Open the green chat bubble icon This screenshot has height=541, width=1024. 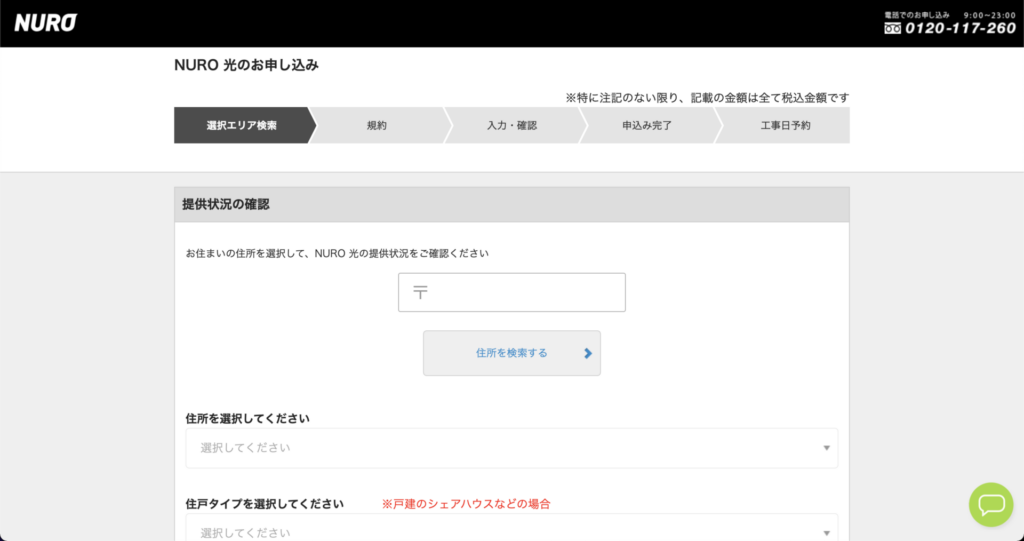click(x=991, y=505)
